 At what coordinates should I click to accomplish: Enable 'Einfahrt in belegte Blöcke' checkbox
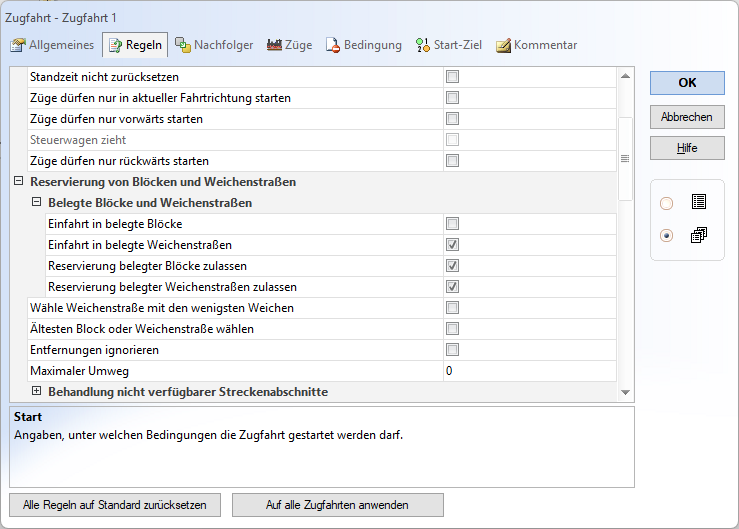pos(452,223)
